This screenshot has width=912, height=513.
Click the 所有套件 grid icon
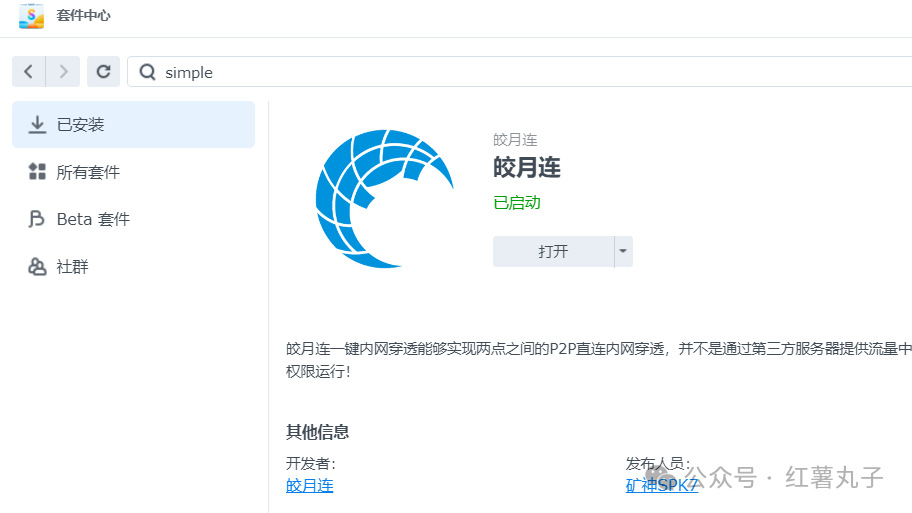click(x=37, y=172)
